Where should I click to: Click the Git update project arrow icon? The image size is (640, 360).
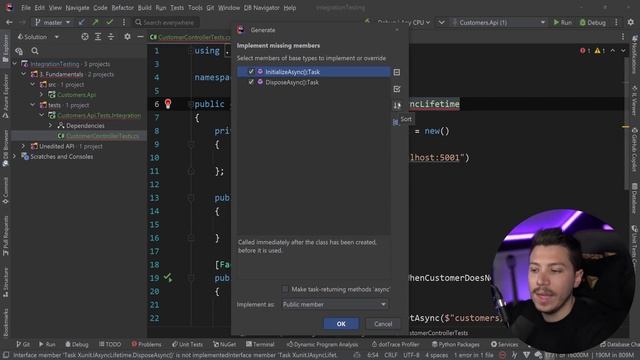click(x=82, y=22)
